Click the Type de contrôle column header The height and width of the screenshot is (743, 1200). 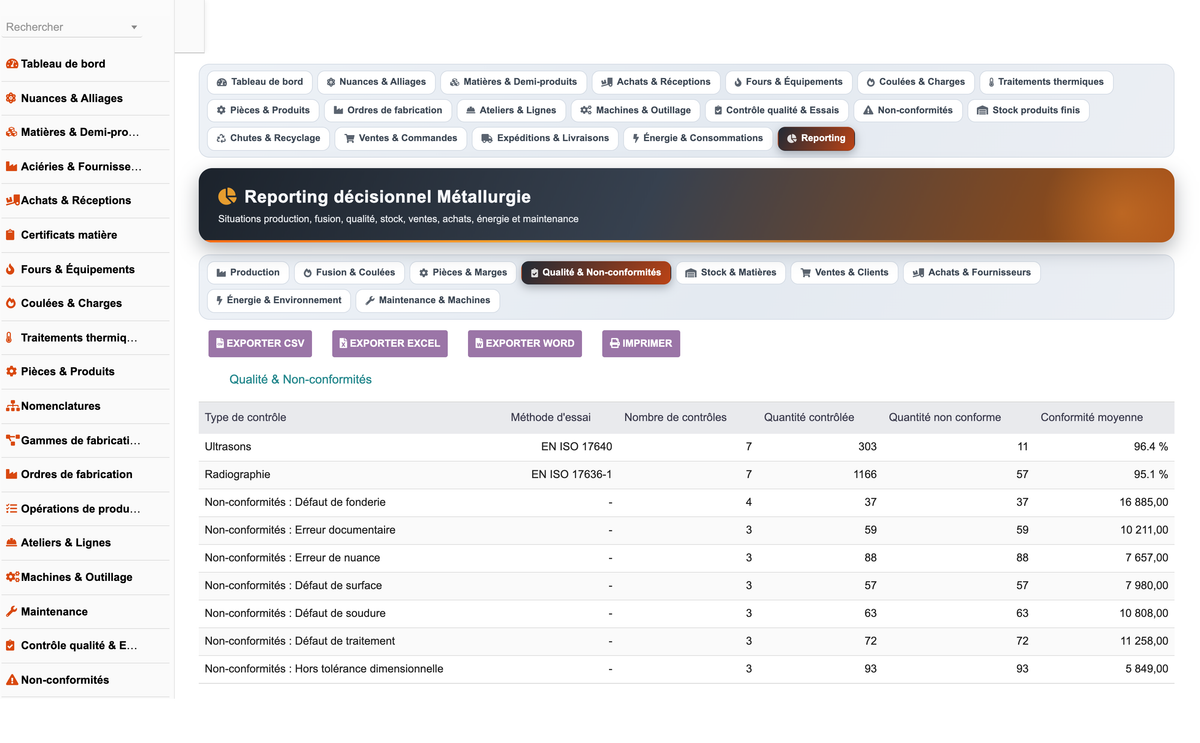point(245,417)
